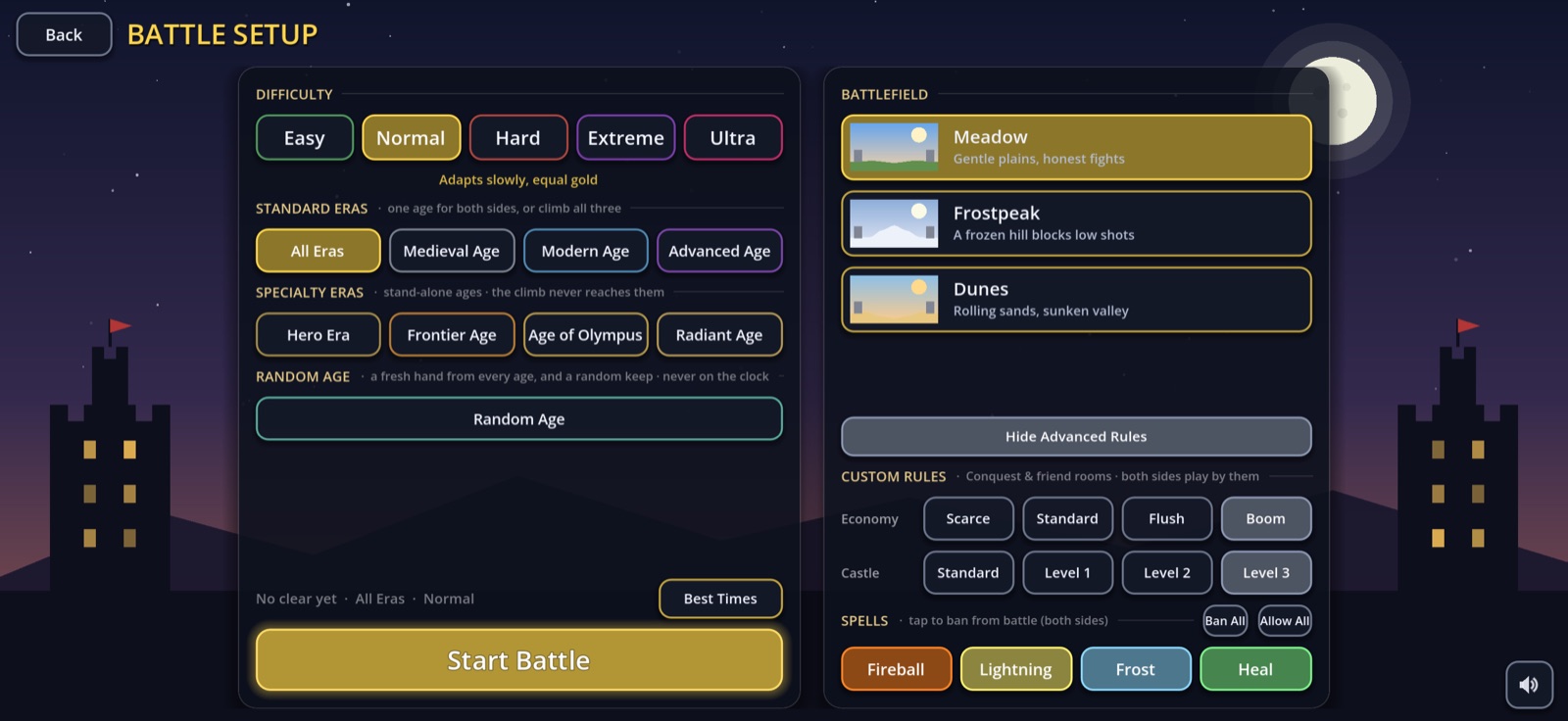Mute game sound with speaker icon
1568x721 pixels.
tap(1529, 685)
